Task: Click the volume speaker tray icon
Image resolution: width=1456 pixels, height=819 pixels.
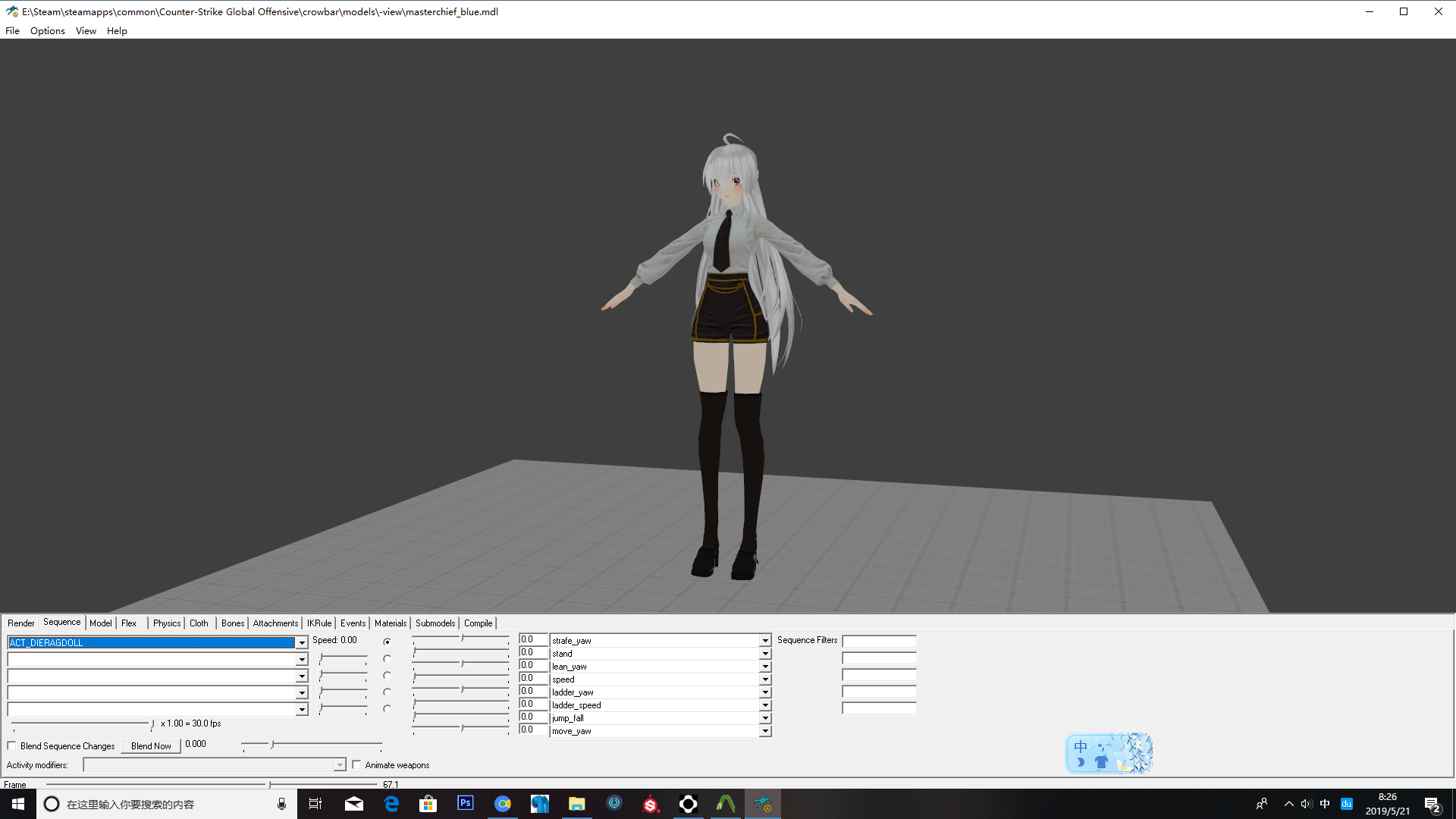Action: tap(1307, 804)
